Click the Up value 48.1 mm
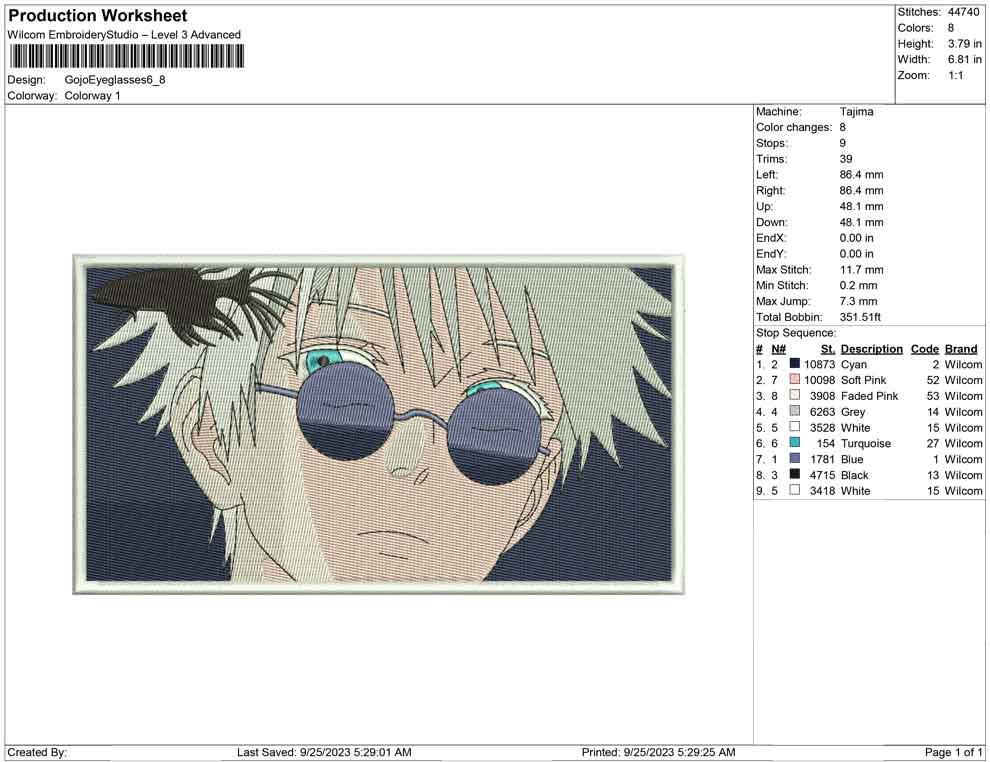The width and height of the screenshot is (990, 762). [x=862, y=206]
